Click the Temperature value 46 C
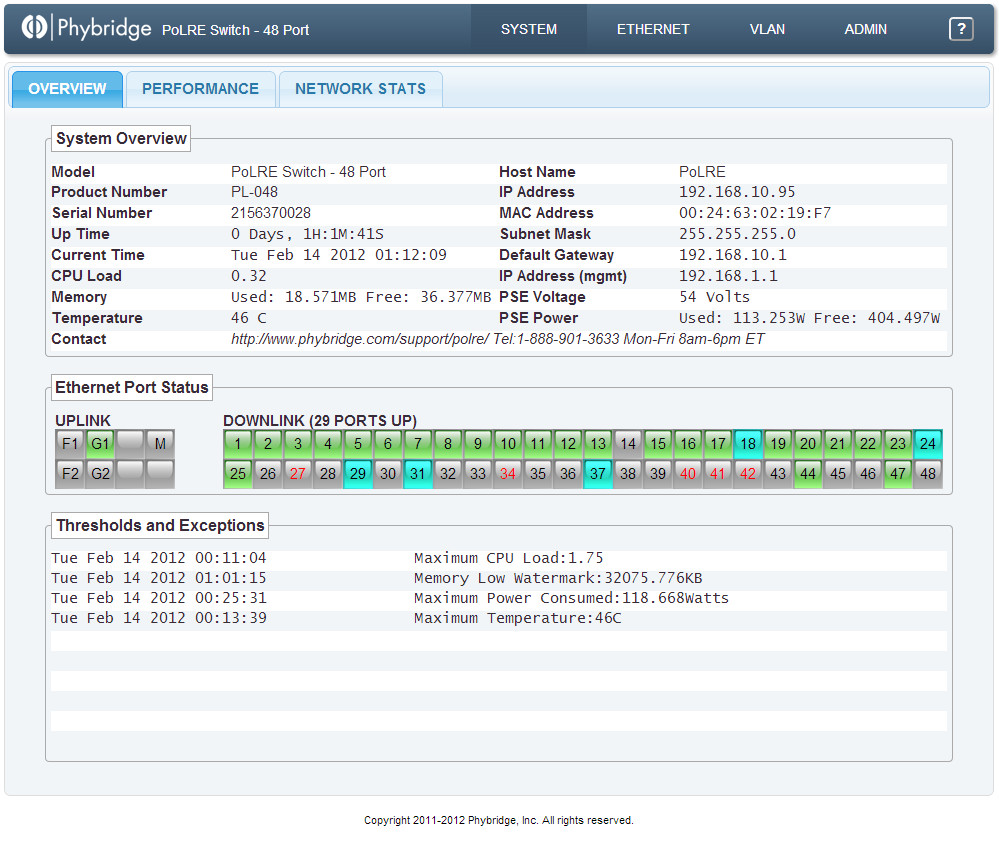 pyautogui.click(x=248, y=318)
